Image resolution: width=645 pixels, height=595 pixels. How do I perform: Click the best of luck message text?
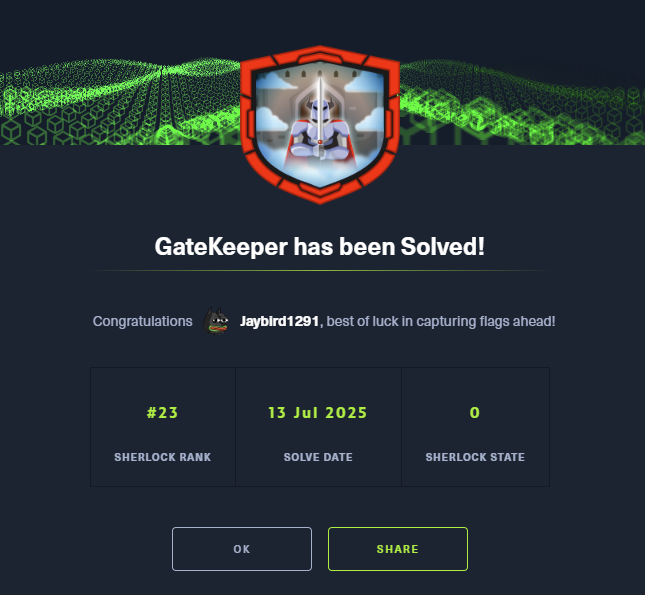coord(441,321)
